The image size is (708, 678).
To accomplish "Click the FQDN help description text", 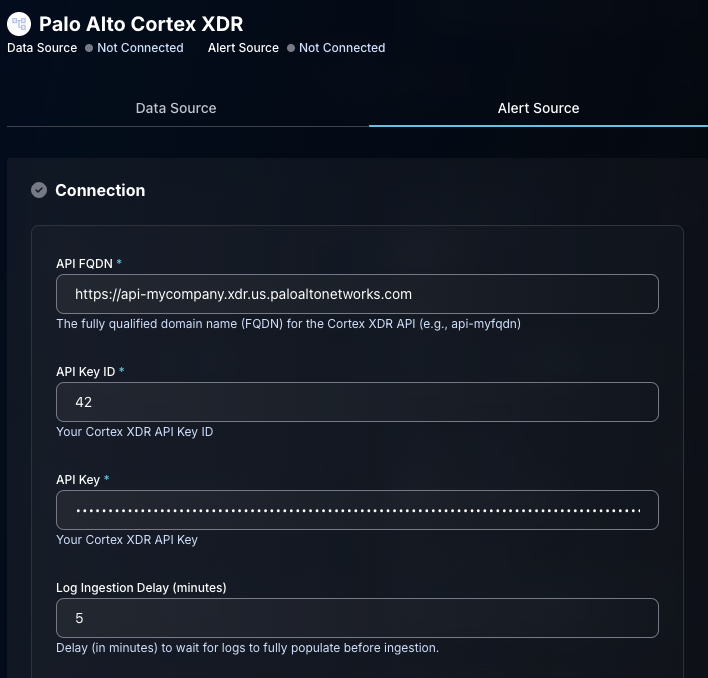I will pos(288,324).
